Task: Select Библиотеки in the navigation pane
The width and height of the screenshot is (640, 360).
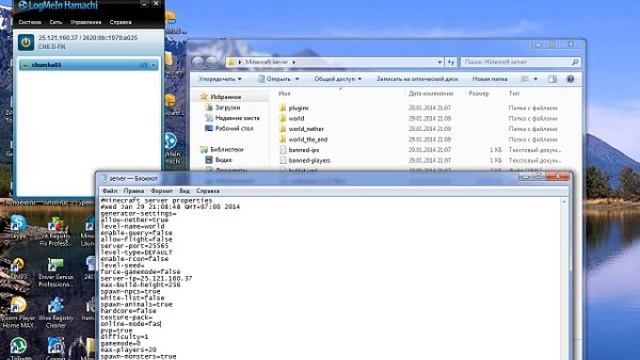Action: click(222, 149)
